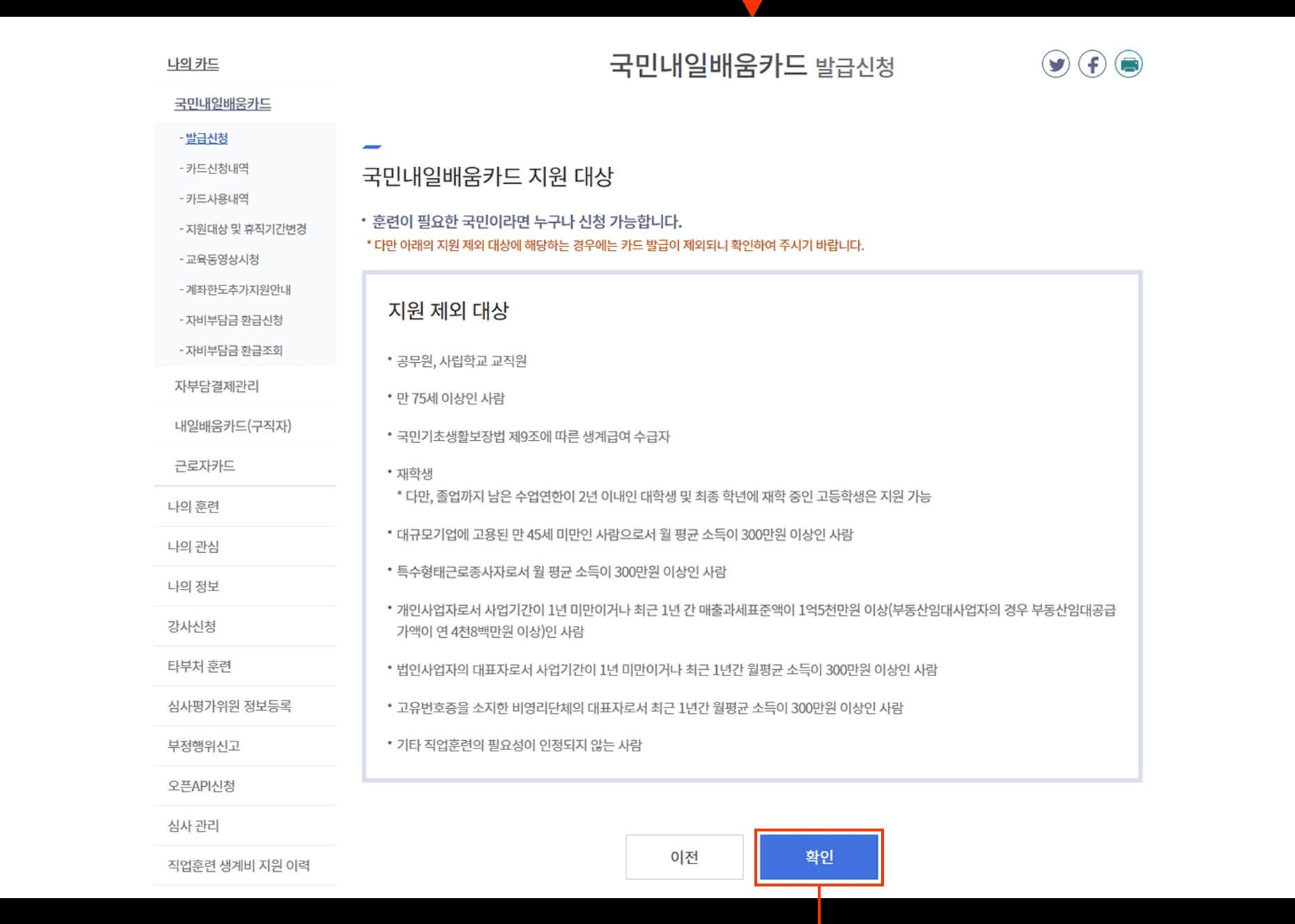Open 카드사용내역 usage history
The image size is (1295, 924).
coord(217,198)
